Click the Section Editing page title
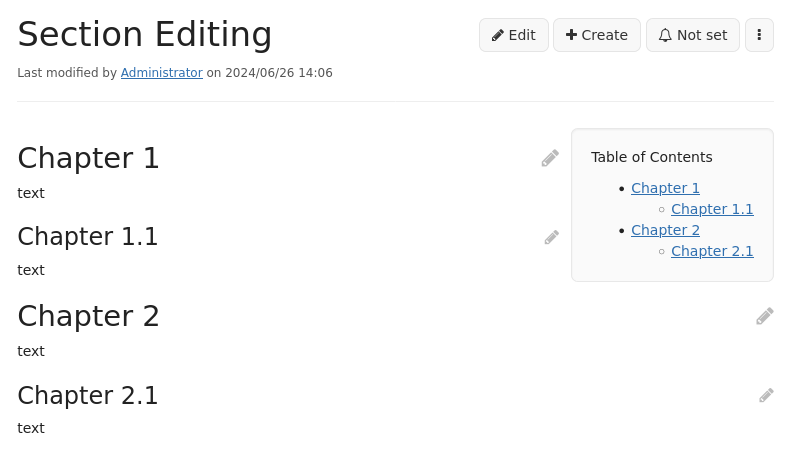The height and width of the screenshot is (450, 789). (x=145, y=35)
